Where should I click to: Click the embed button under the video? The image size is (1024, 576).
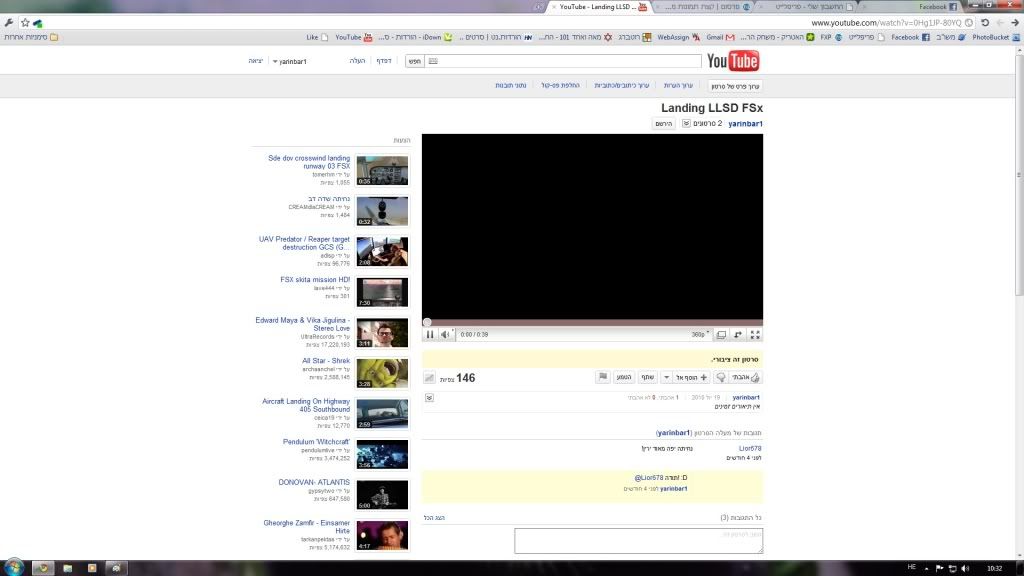click(624, 377)
